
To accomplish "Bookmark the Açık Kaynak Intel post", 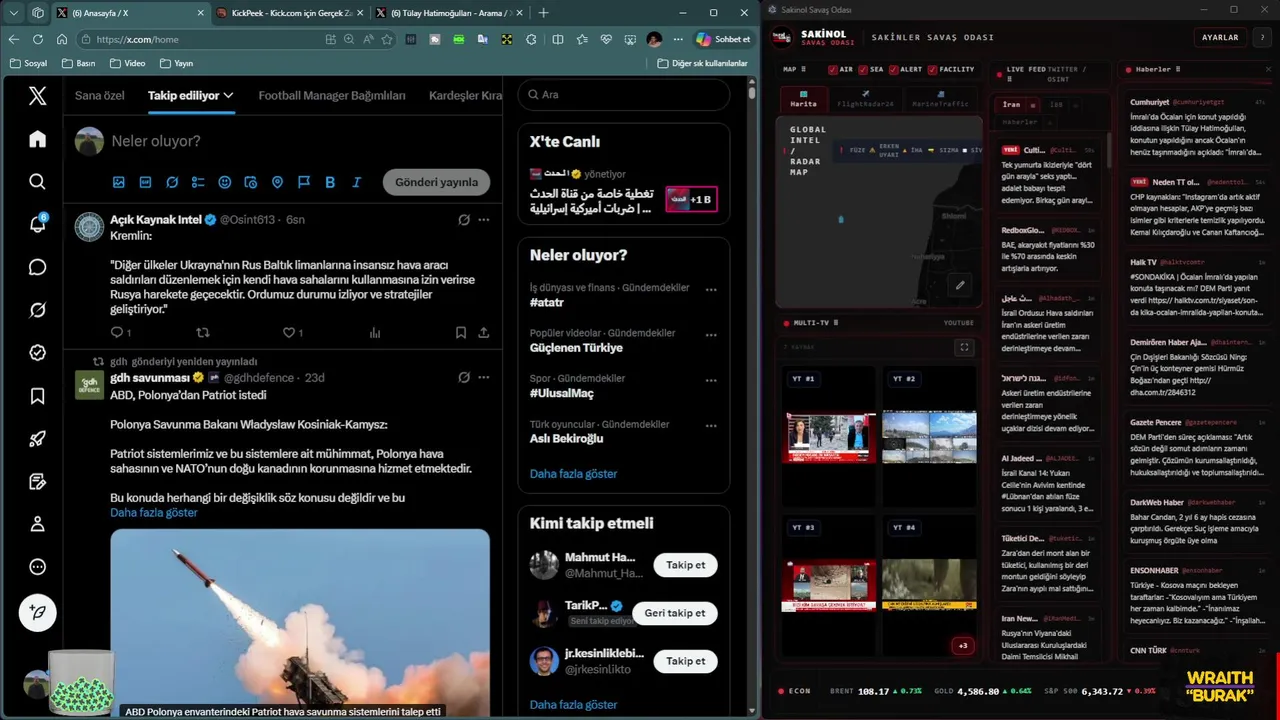I will [461, 332].
